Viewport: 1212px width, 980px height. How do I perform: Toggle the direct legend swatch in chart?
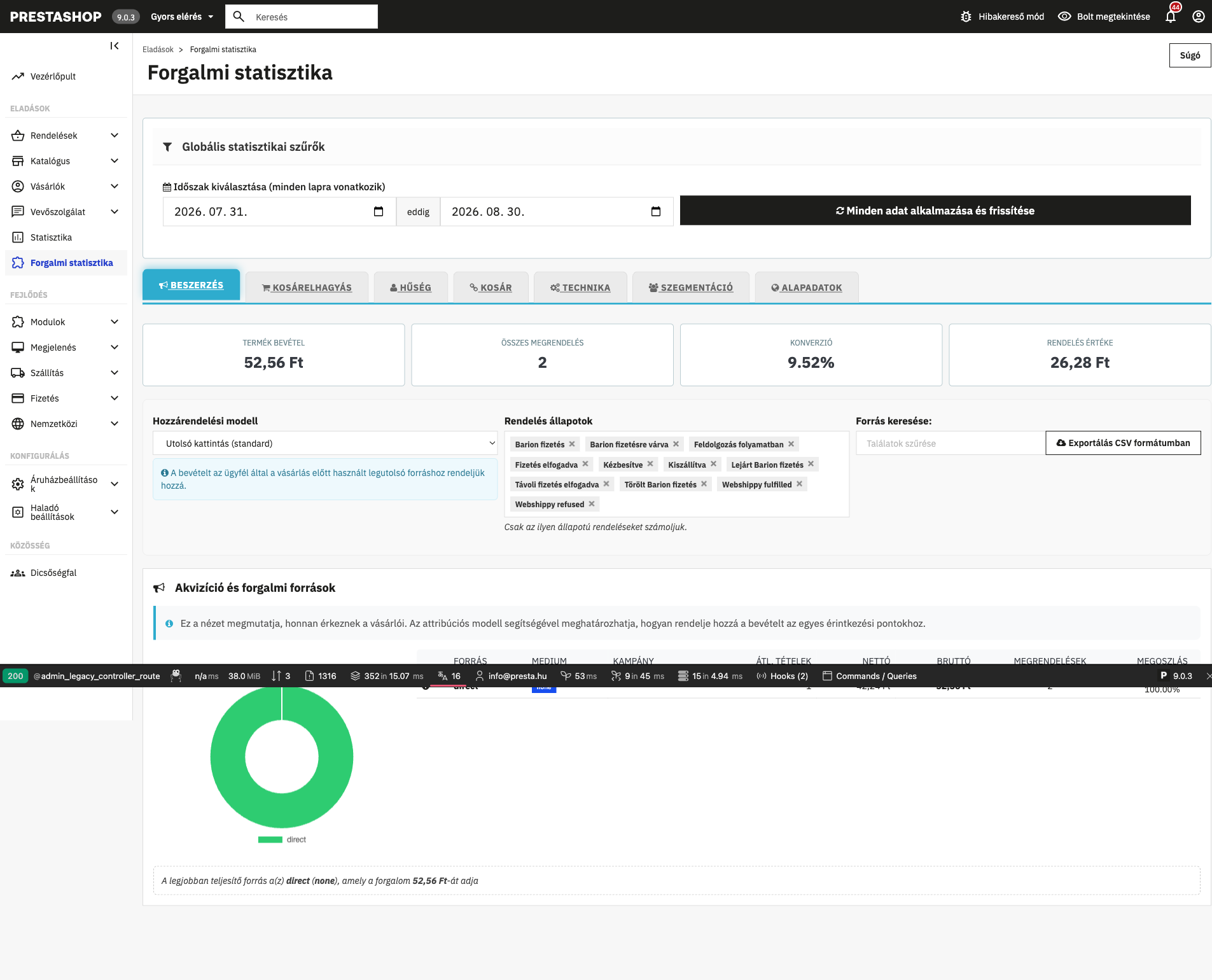pos(270,840)
